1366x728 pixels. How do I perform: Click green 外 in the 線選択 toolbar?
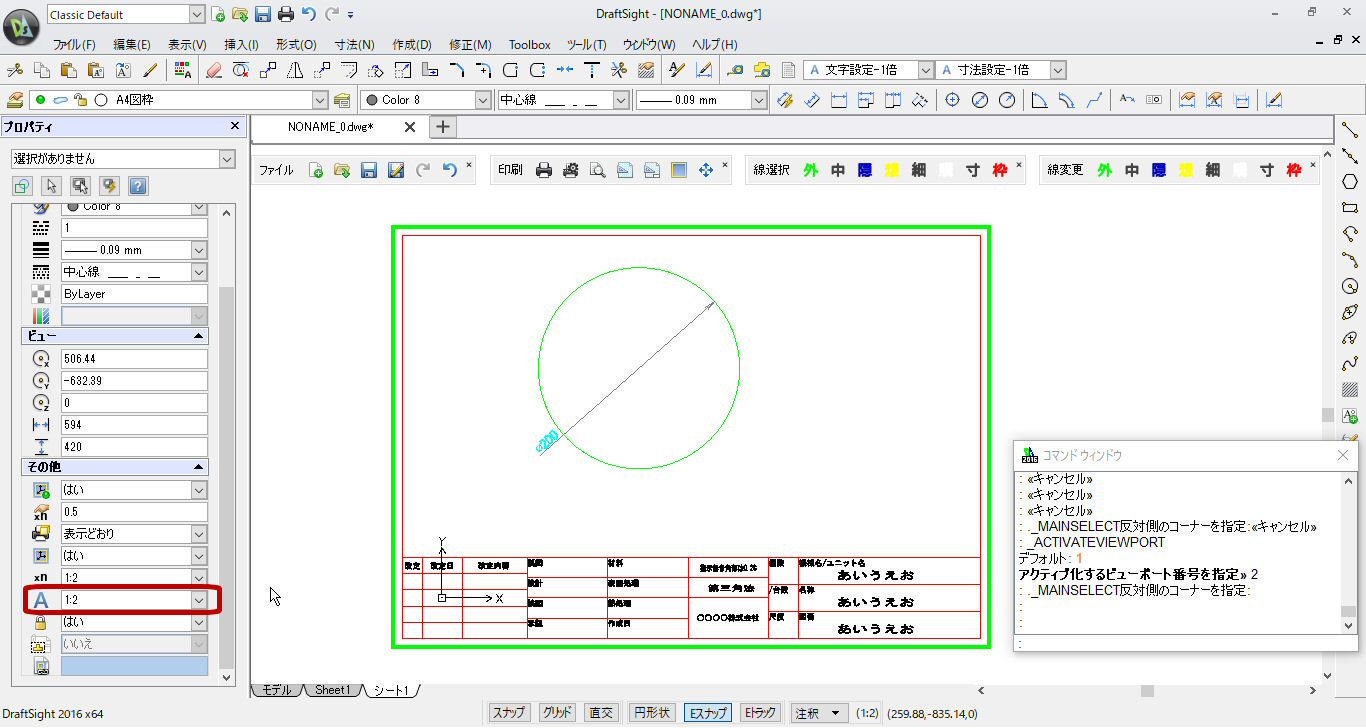coord(810,170)
